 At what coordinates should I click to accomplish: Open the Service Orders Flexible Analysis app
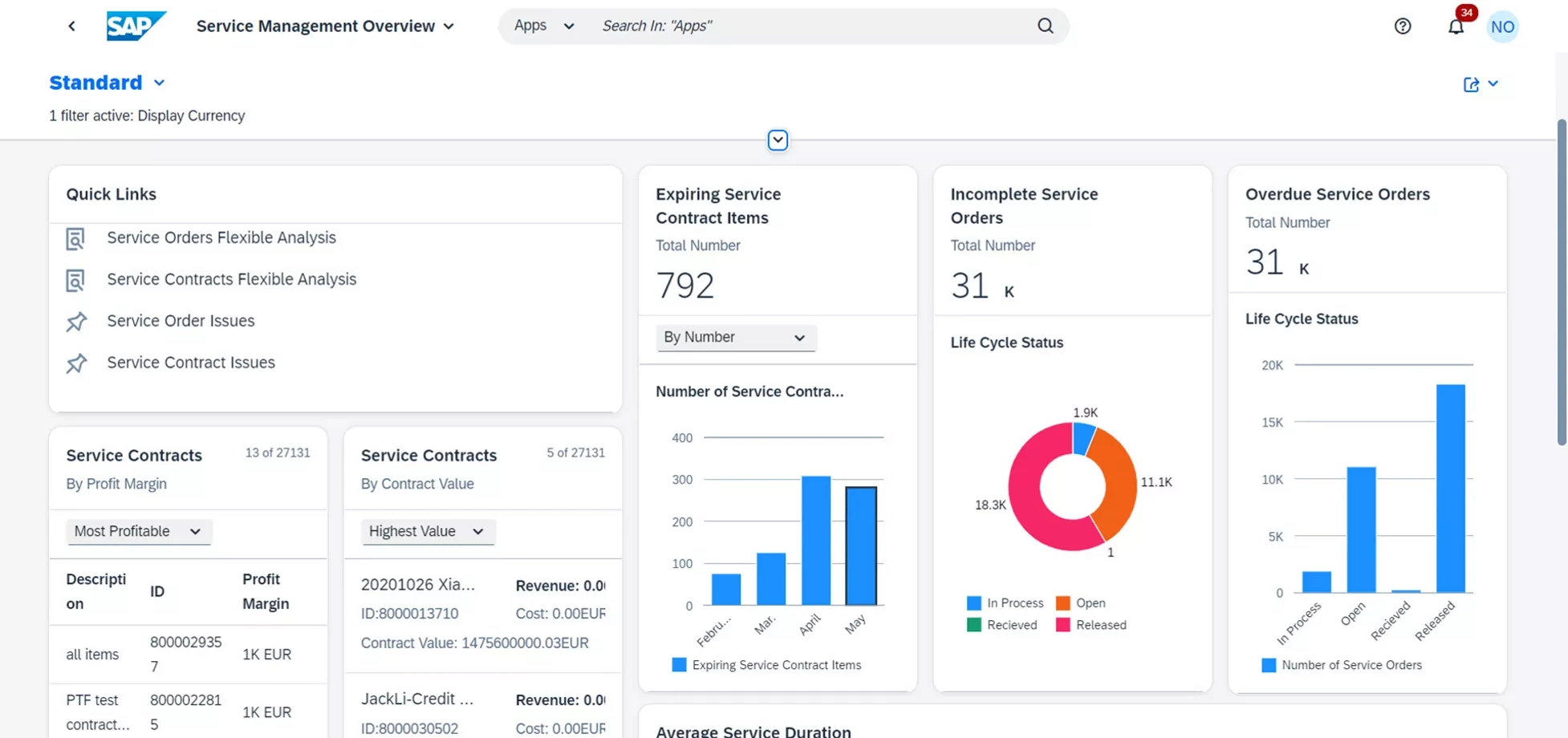[x=221, y=237]
